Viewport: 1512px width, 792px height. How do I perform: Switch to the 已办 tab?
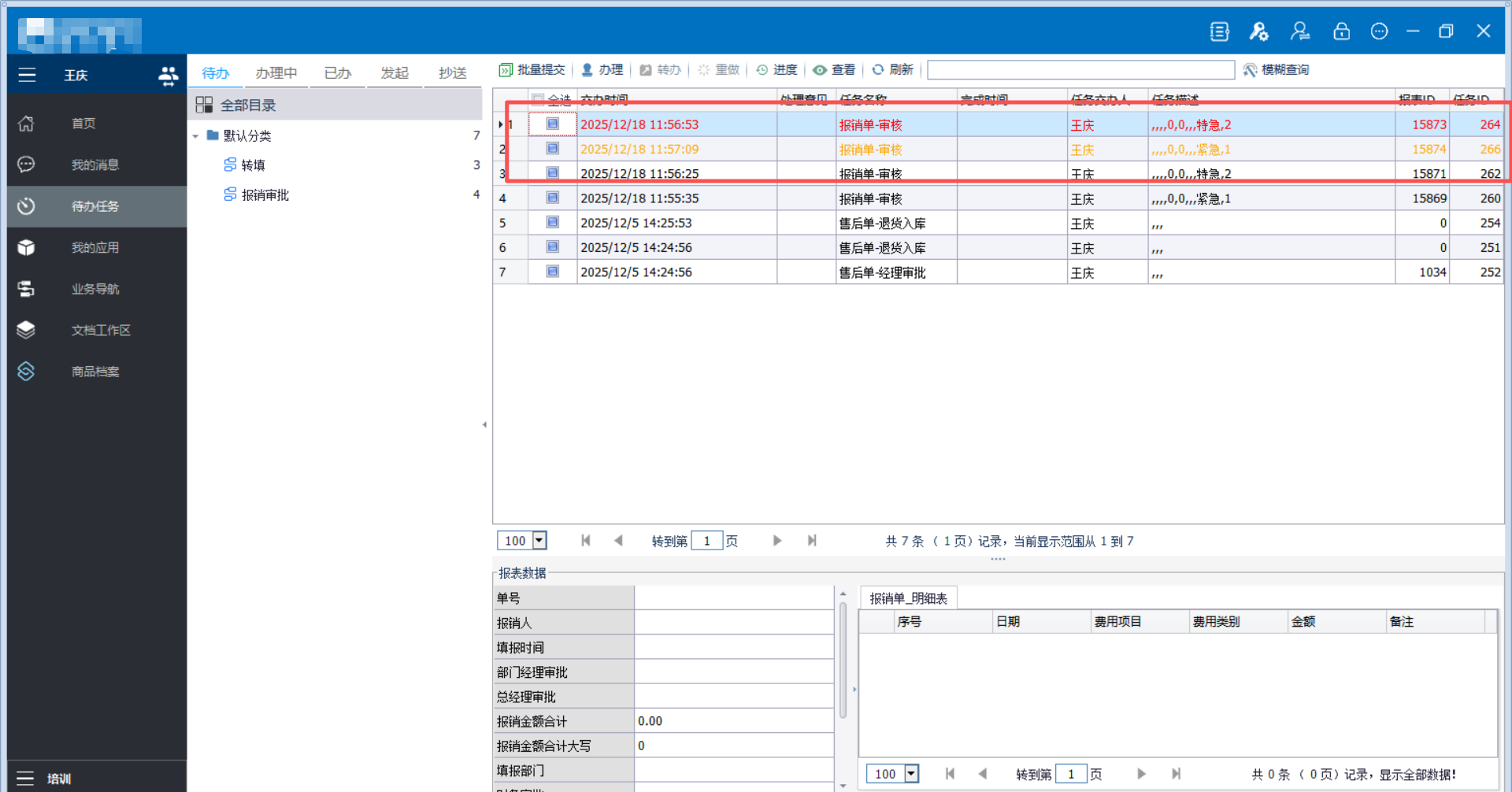[338, 73]
